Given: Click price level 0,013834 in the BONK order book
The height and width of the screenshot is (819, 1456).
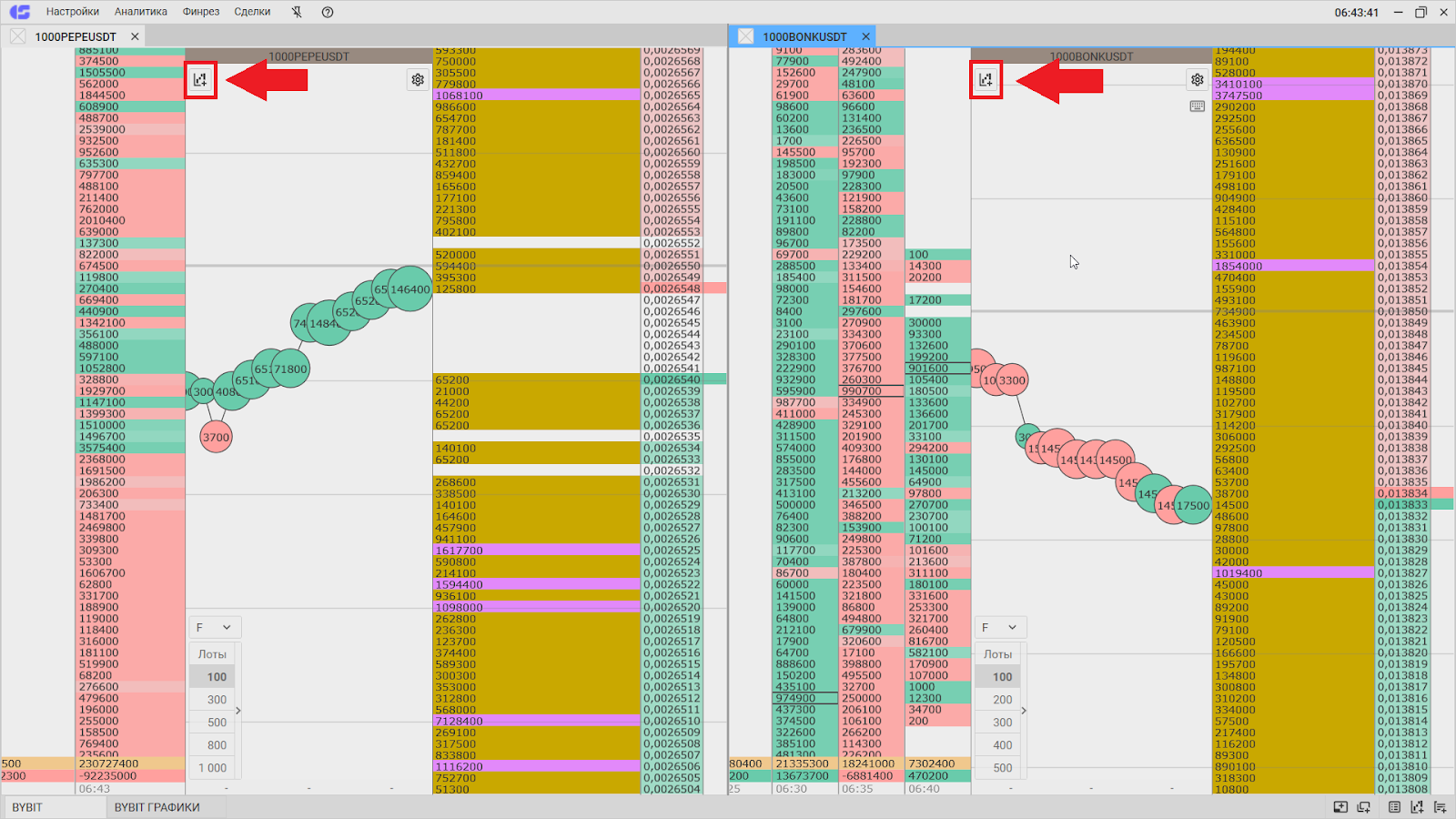Looking at the screenshot, I should click(x=1402, y=493).
